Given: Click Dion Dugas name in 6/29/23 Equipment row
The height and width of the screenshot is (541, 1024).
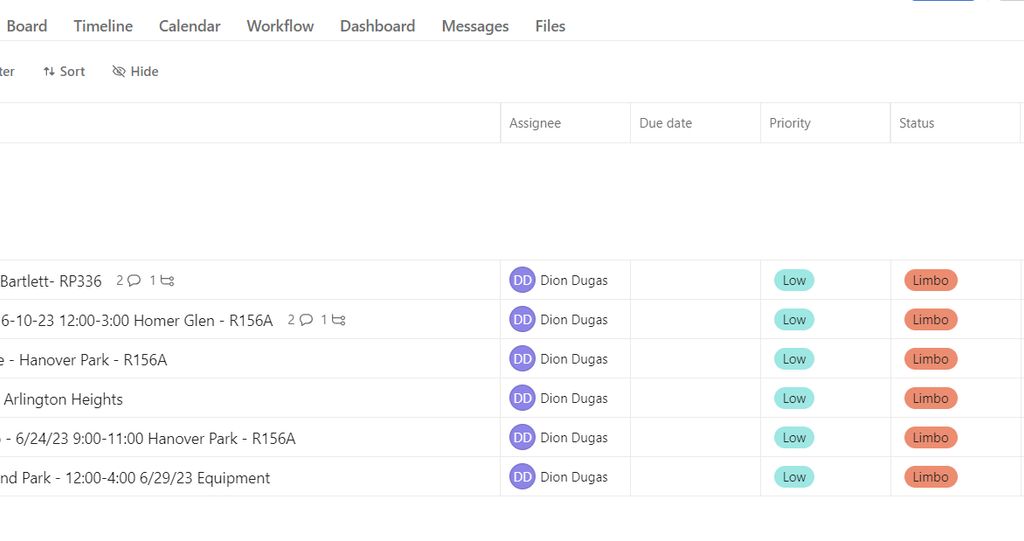Looking at the screenshot, I should point(574,477).
